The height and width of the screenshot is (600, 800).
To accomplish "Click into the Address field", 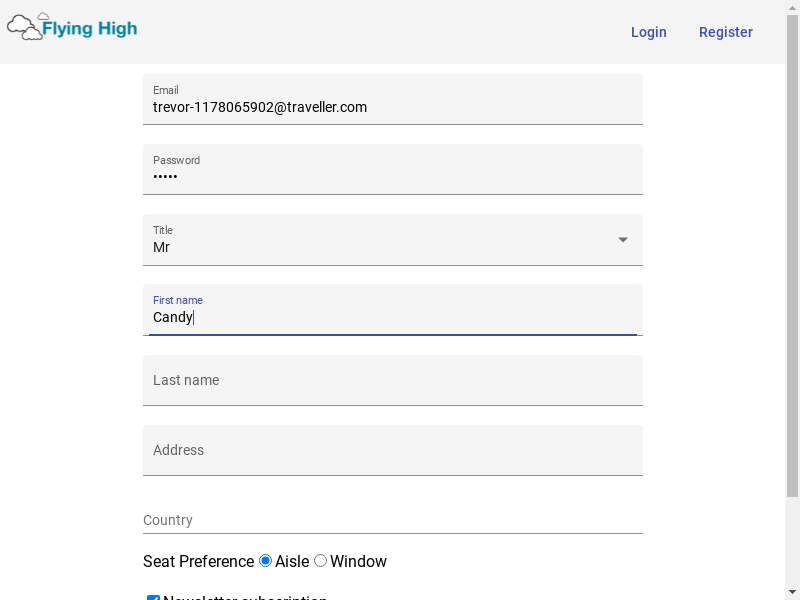I will [x=392, y=450].
